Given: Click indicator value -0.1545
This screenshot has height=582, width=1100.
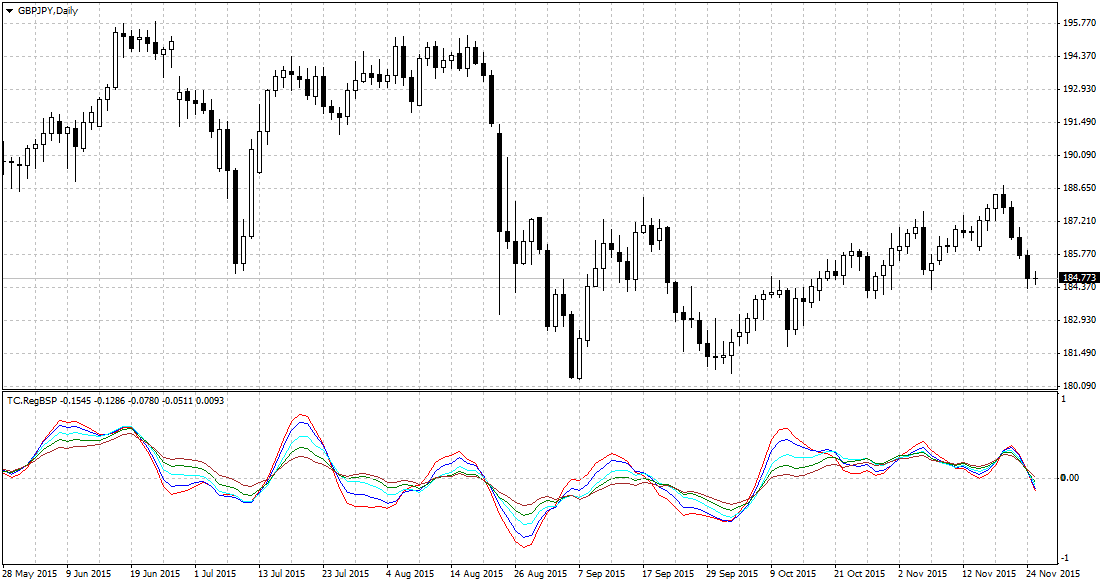Looking at the screenshot, I should coord(76,400).
